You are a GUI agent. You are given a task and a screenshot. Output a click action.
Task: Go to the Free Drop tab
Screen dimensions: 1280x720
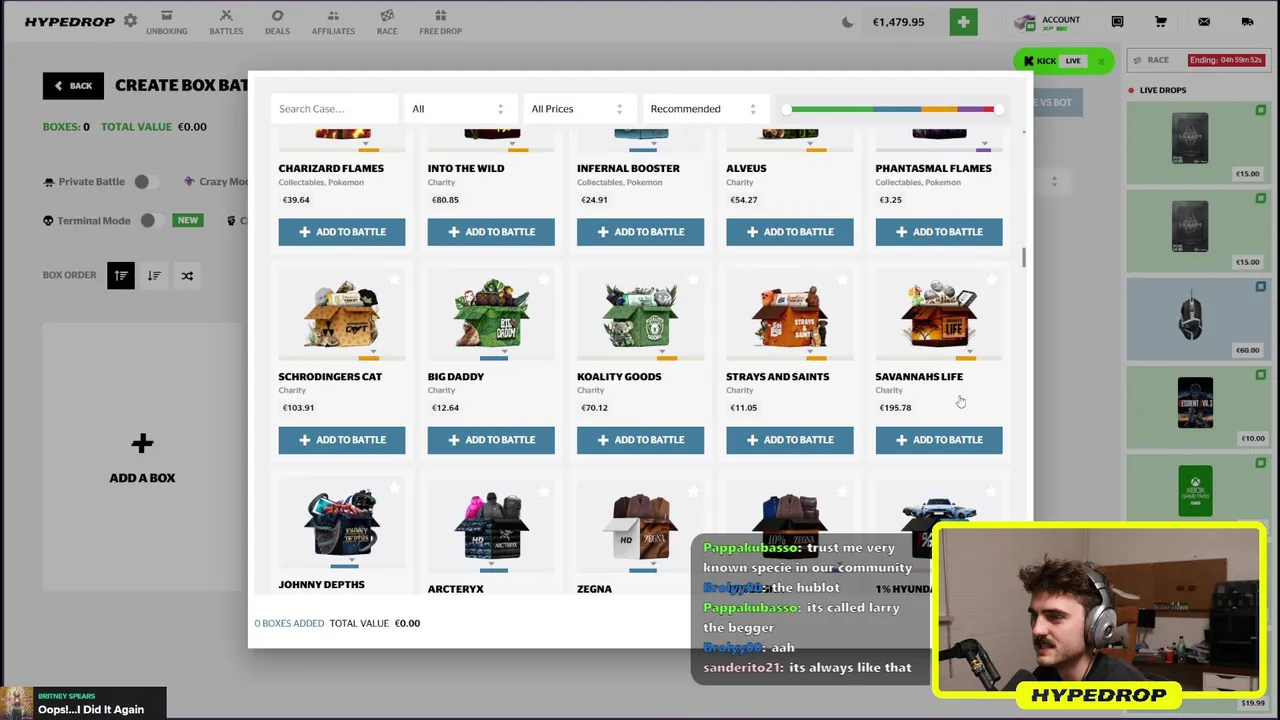tap(440, 22)
